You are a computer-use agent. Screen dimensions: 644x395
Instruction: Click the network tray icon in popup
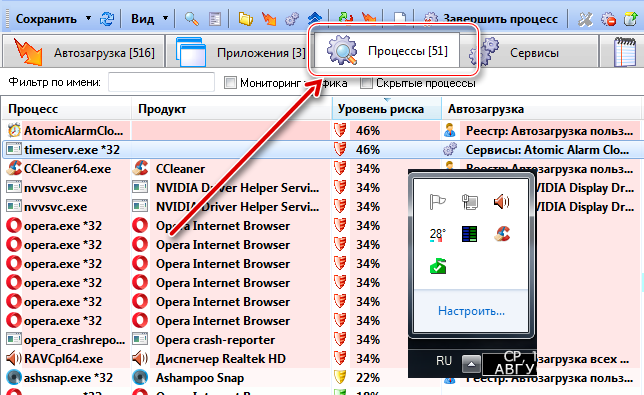[469, 202]
